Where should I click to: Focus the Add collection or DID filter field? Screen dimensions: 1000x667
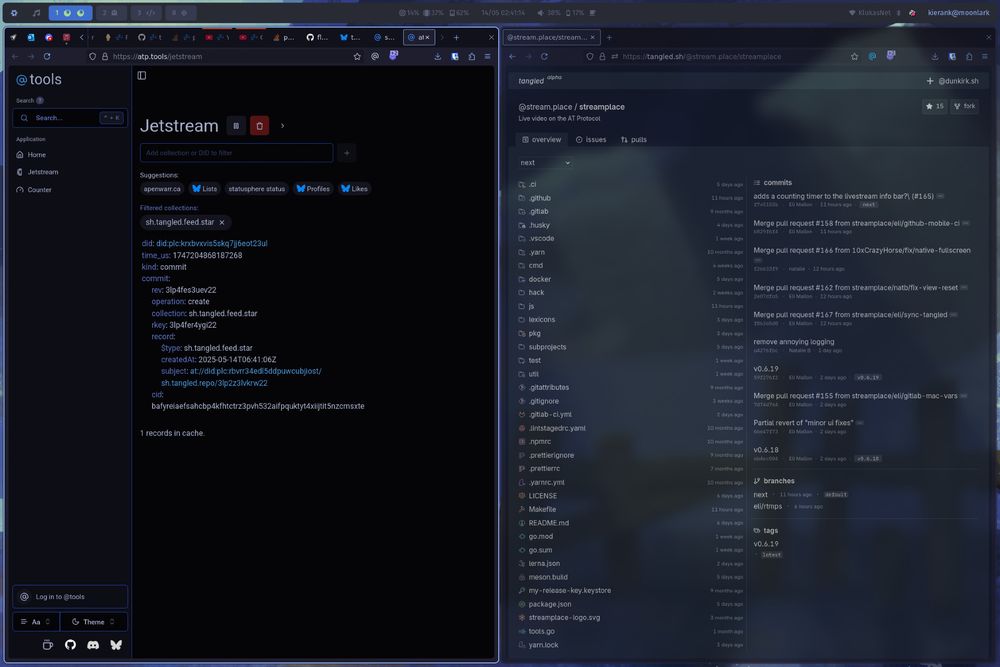tap(236, 153)
